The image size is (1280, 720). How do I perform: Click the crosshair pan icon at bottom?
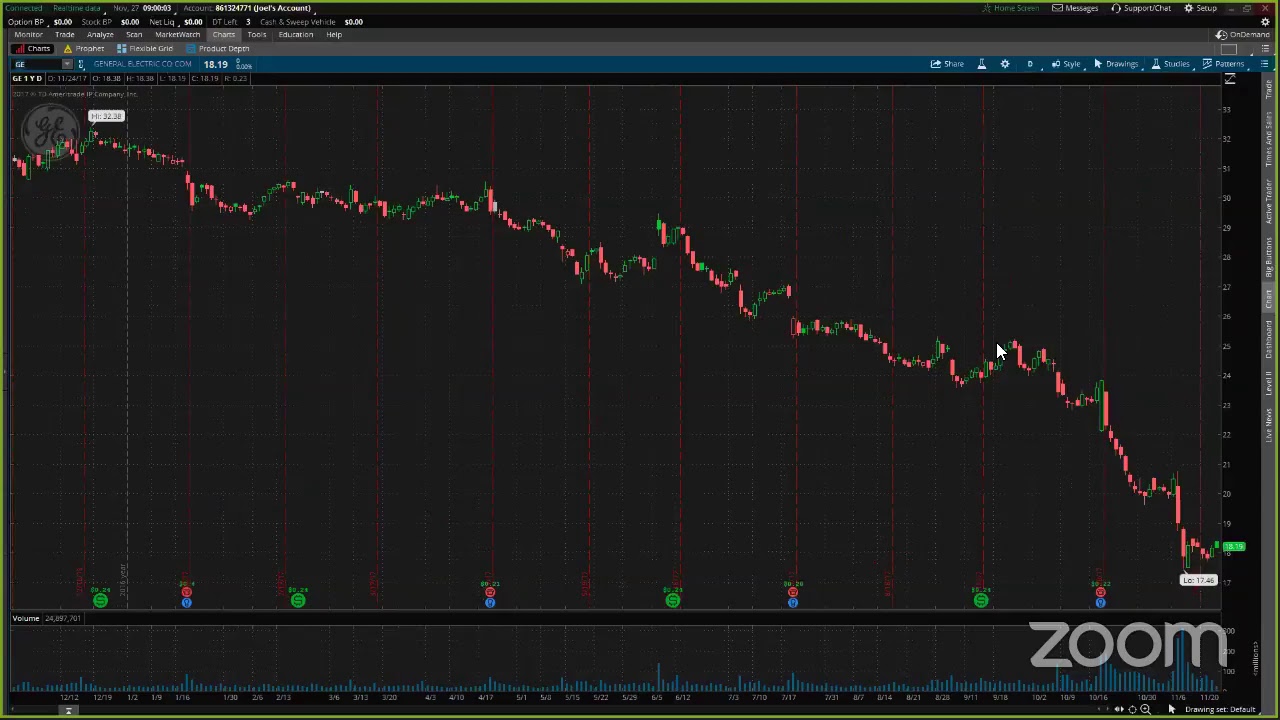[1132, 710]
